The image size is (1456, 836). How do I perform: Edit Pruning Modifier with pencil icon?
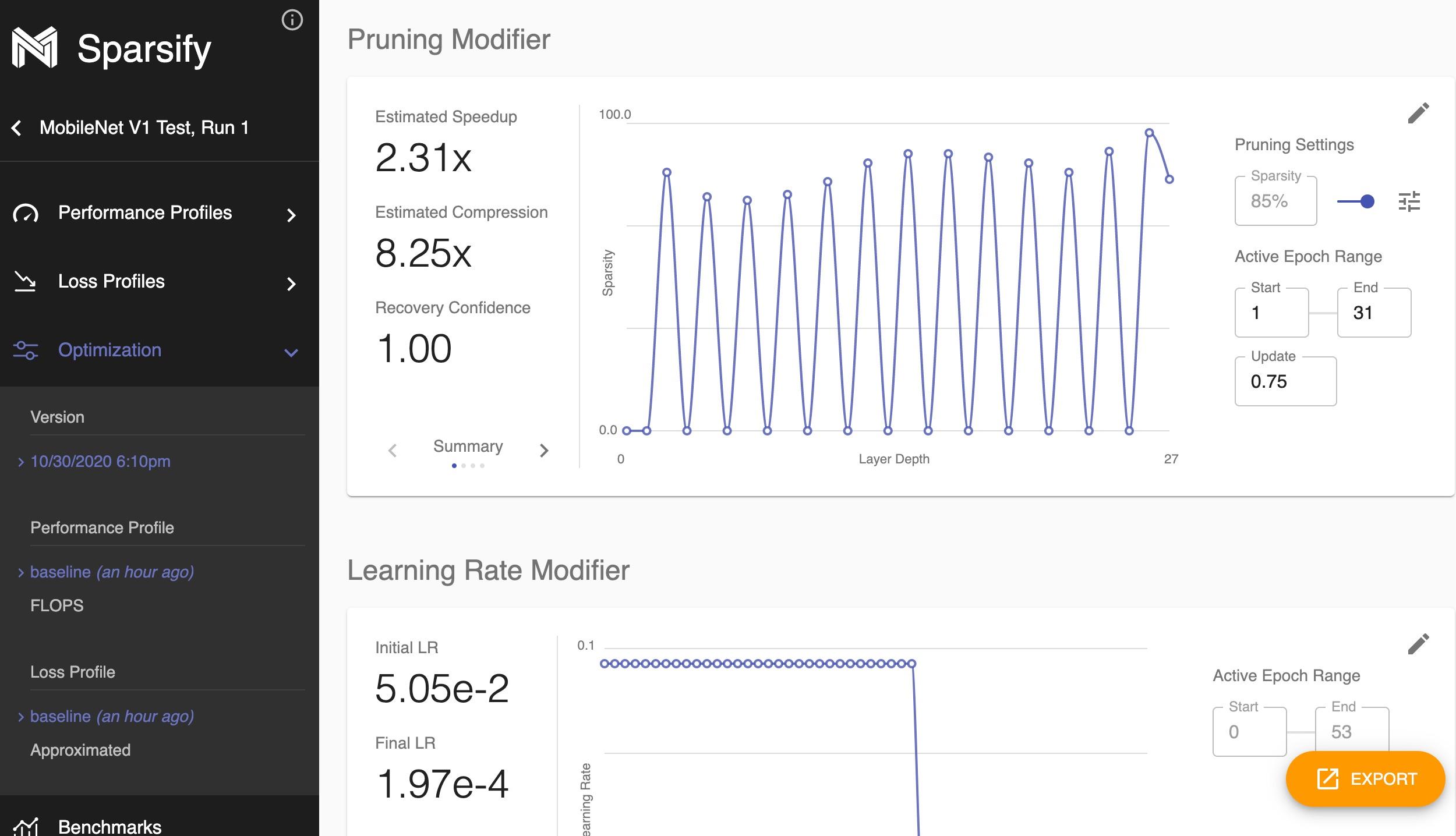(x=1418, y=114)
